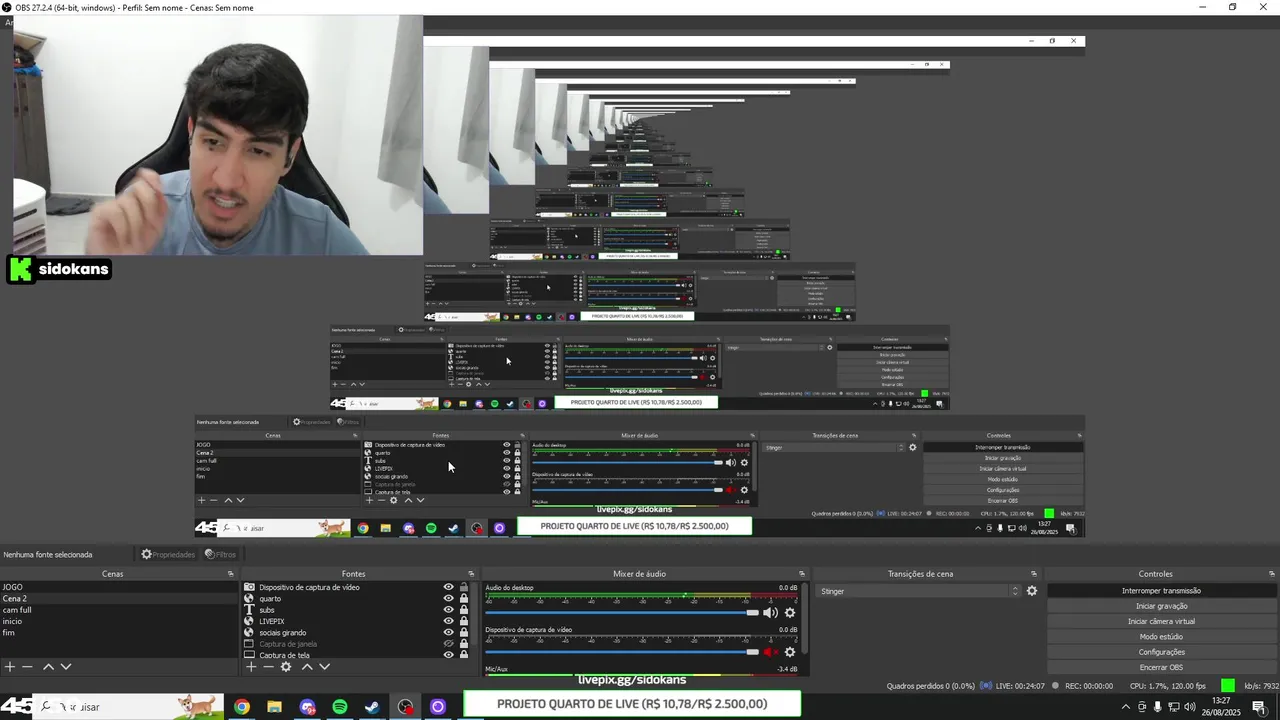Screen dimensions: 1280x720
Task: Select the Cena 2 scene
Action: click(x=118, y=599)
